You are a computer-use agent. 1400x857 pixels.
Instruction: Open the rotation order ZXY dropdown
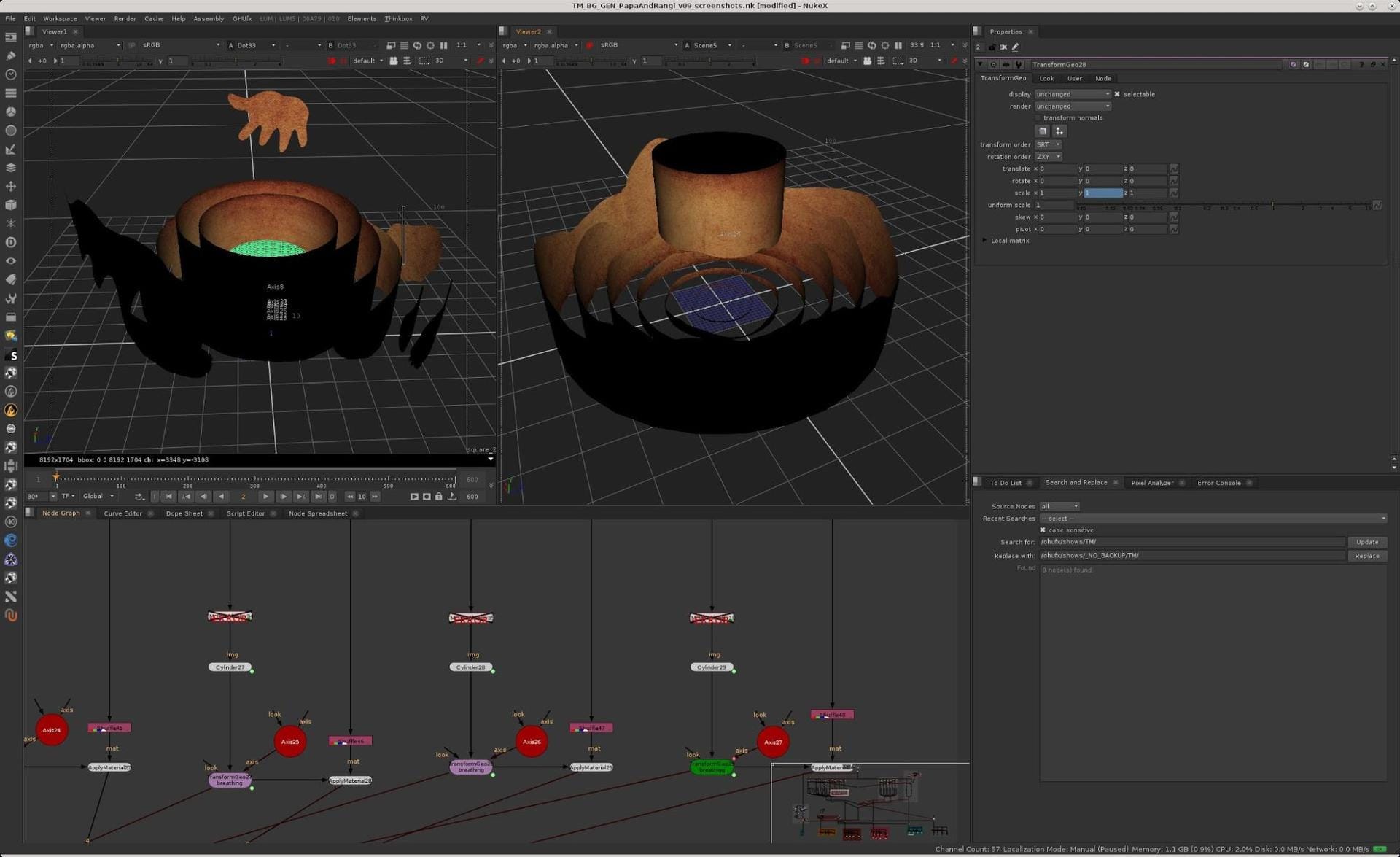tap(1048, 156)
